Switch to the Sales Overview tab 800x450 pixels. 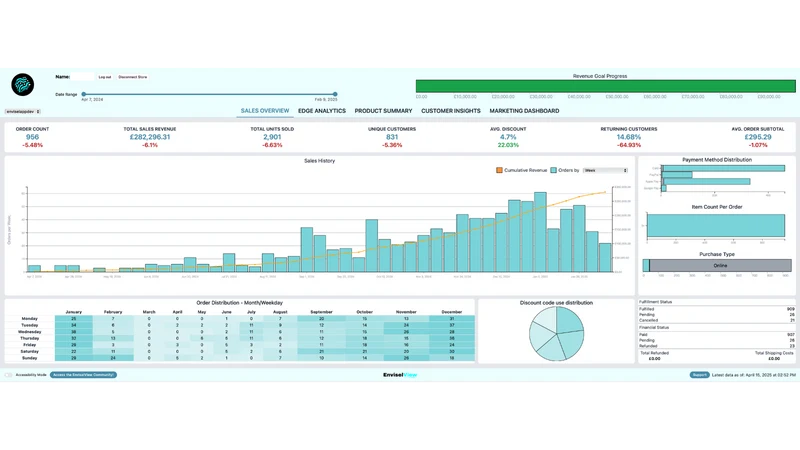[265, 111]
